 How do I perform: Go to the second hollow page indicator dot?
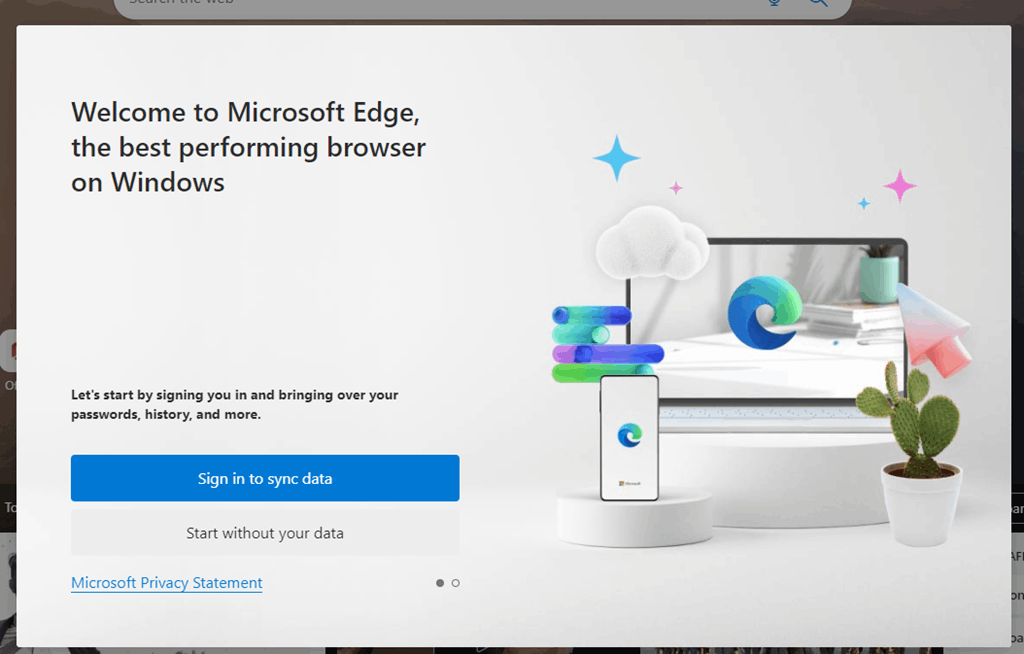point(456,583)
